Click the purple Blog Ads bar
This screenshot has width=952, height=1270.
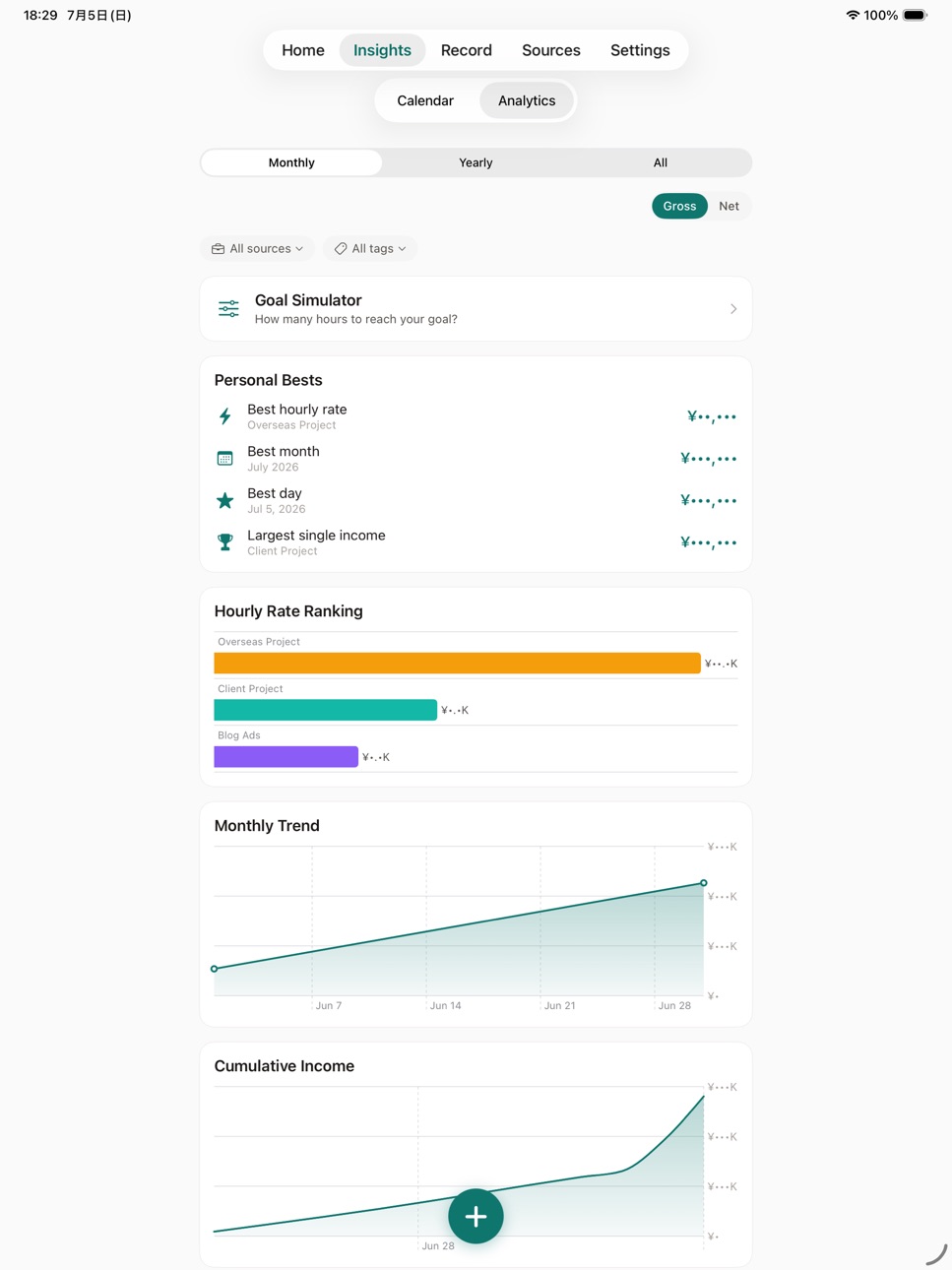286,756
